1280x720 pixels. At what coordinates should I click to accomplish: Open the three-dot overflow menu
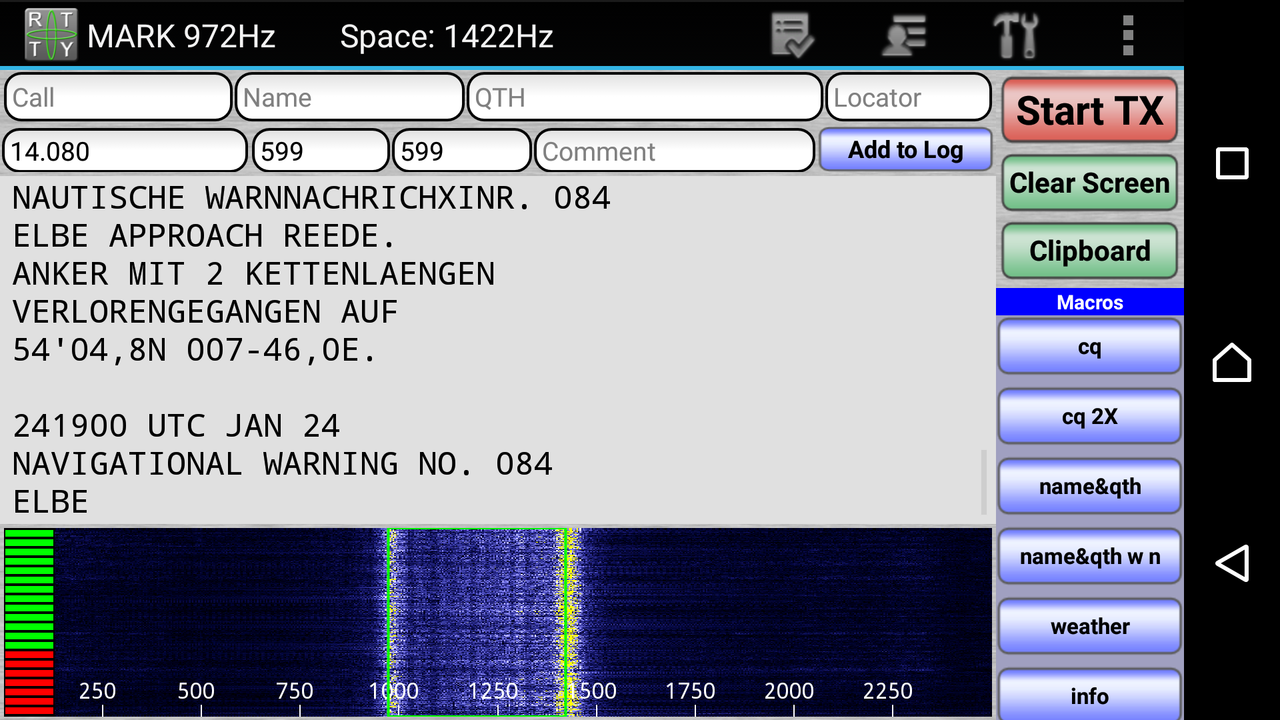tap(1128, 36)
